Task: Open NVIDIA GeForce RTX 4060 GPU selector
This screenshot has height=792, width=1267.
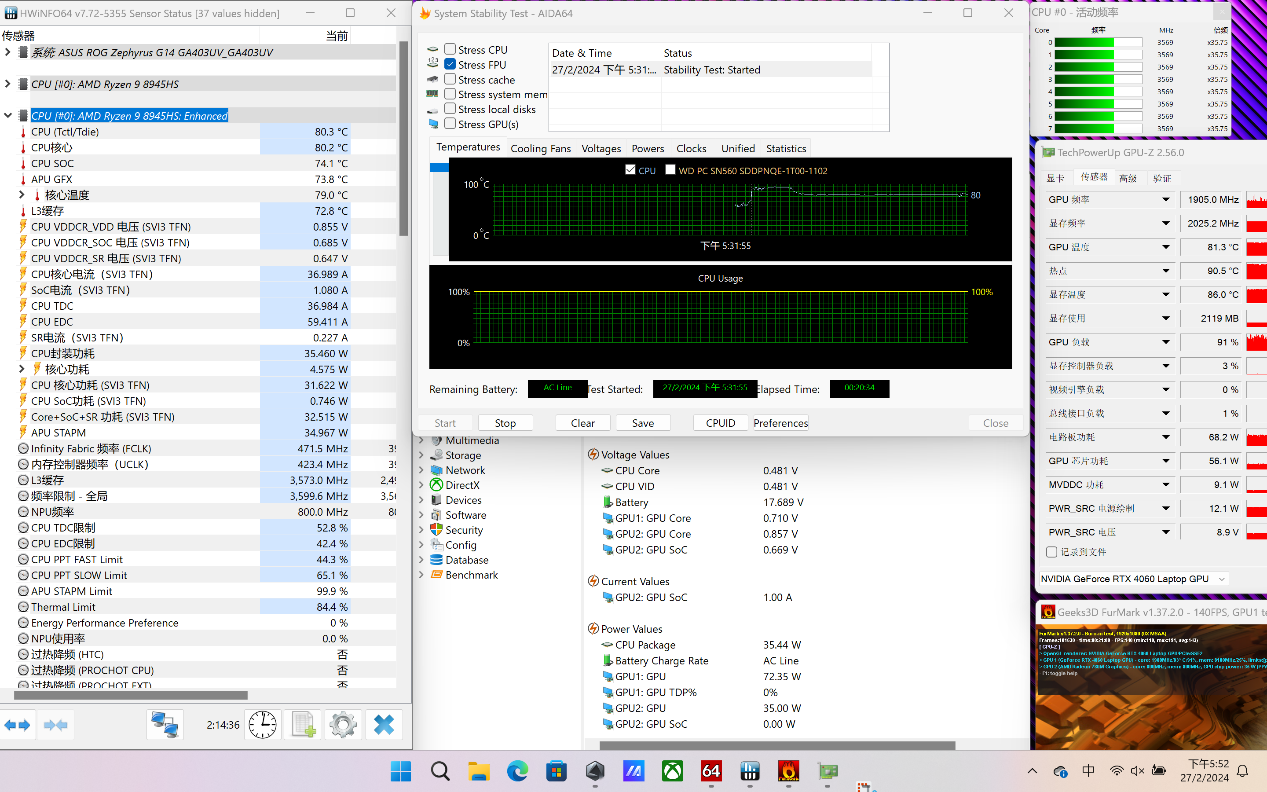Action: point(1133,579)
